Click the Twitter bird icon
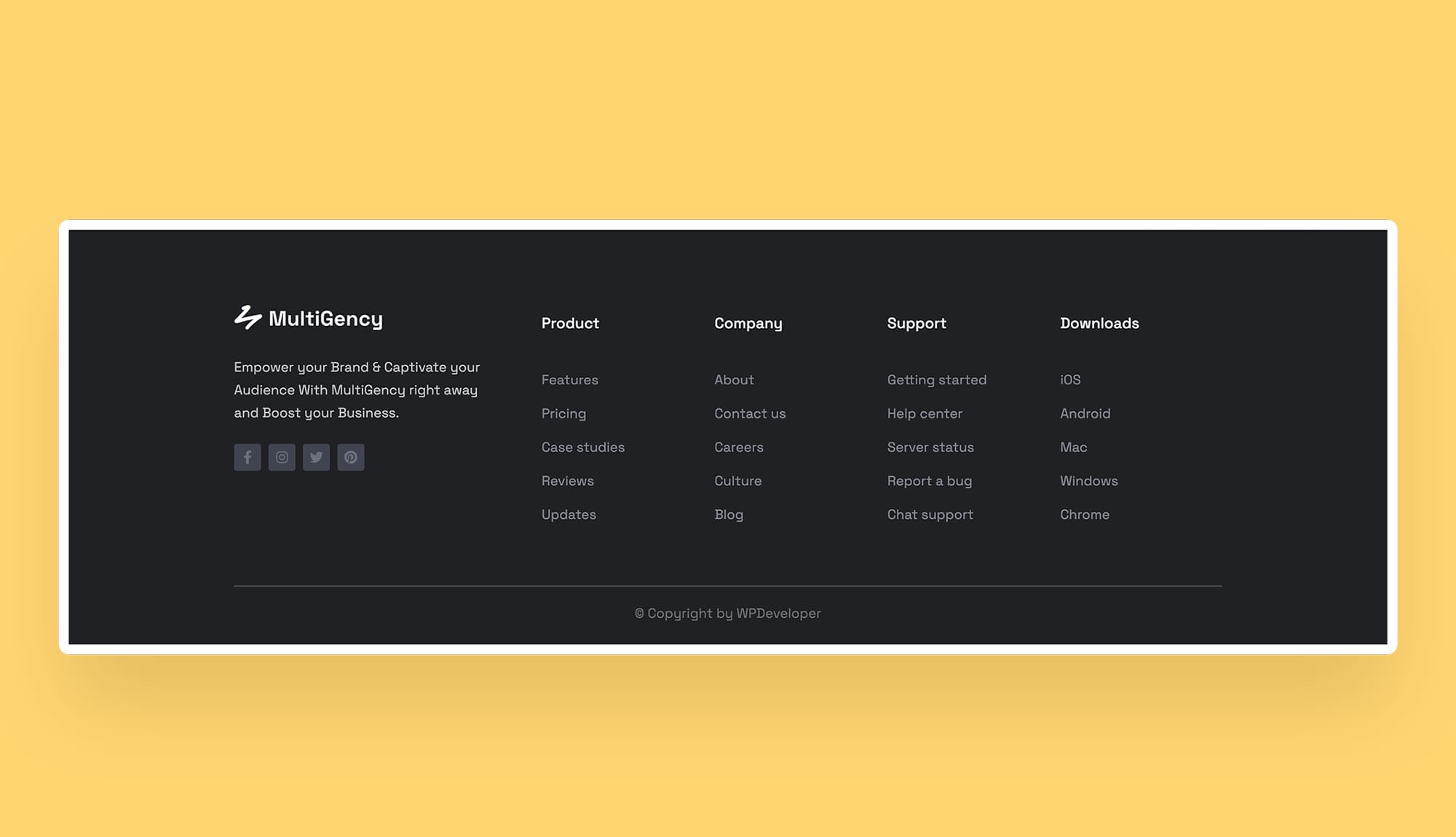 tap(316, 457)
